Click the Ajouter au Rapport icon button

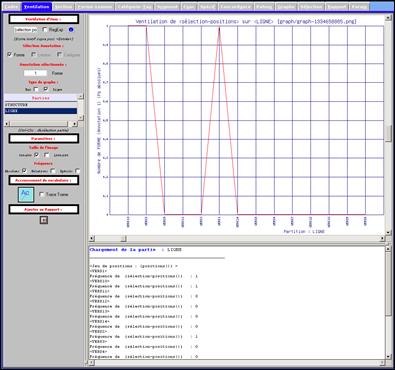[44, 220]
